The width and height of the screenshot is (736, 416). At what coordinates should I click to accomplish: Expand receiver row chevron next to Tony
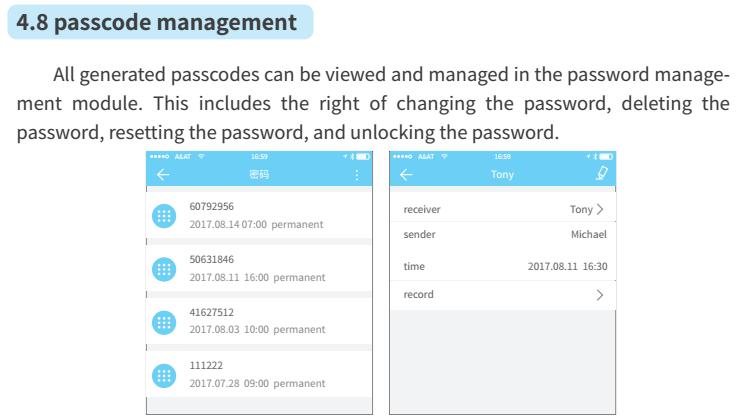tap(600, 209)
